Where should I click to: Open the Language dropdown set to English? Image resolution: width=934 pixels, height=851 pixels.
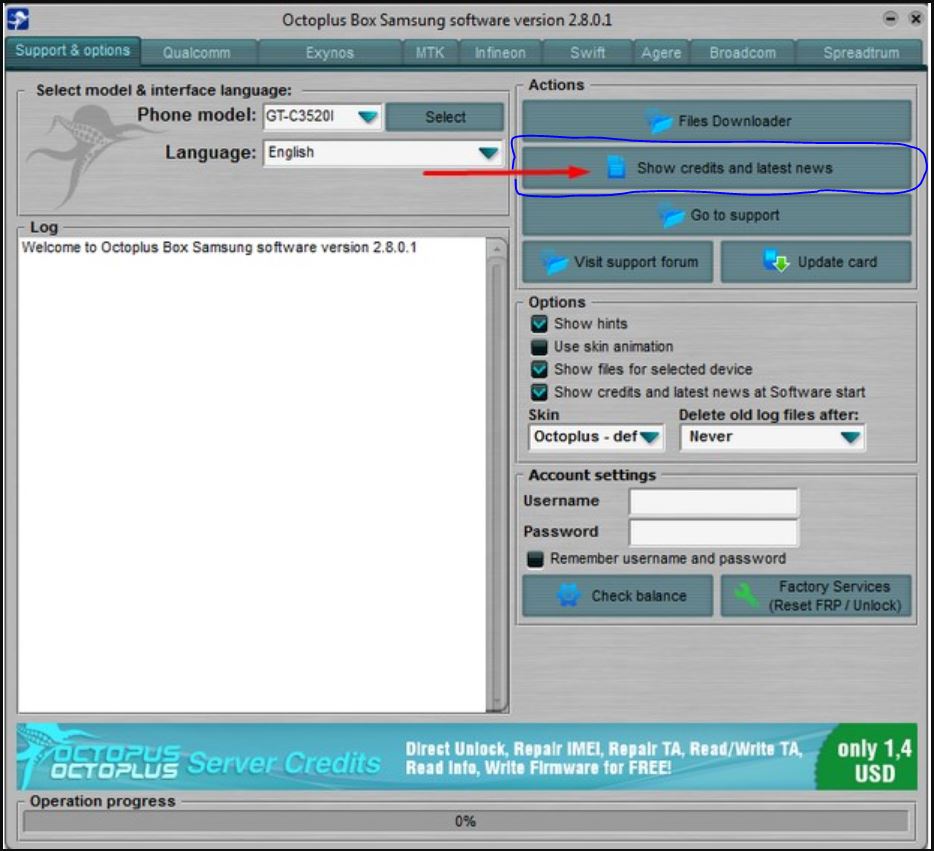pyautogui.click(x=384, y=153)
